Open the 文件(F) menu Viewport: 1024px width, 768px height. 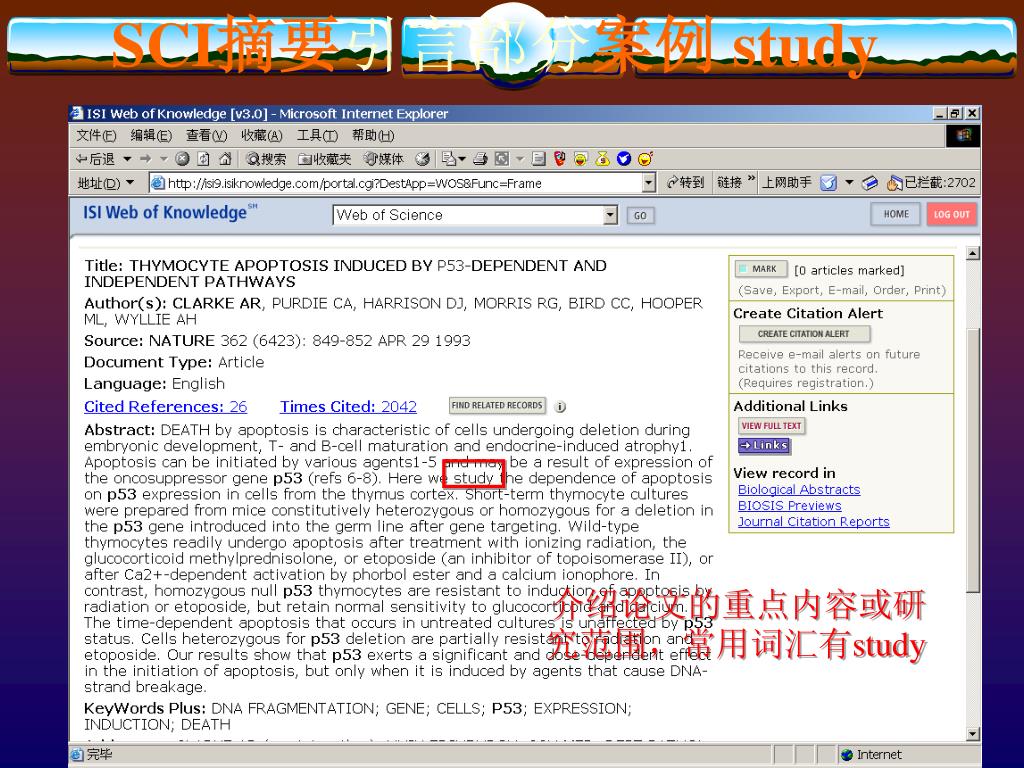tap(96, 135)
